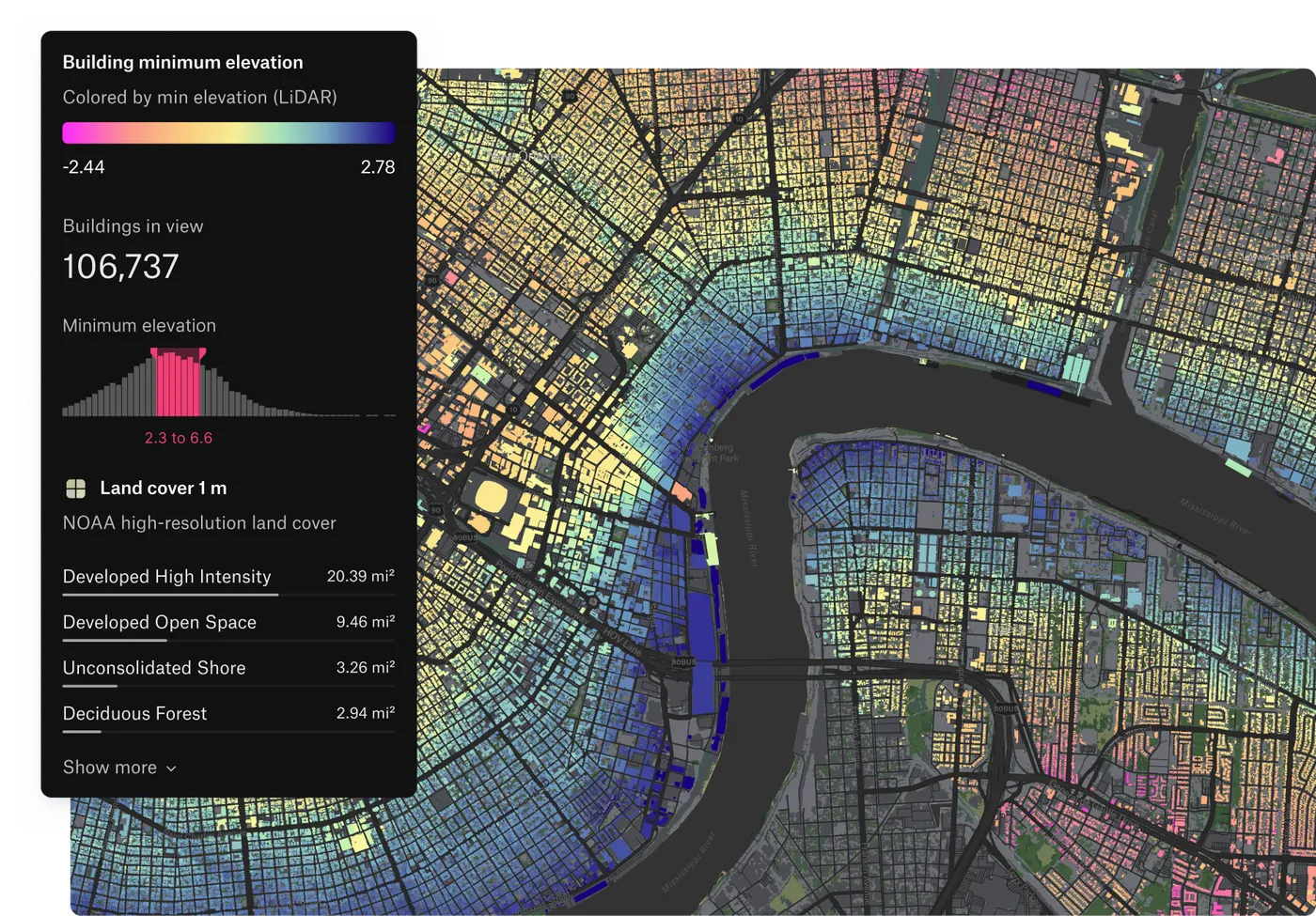Click the NOAA high-resolution land cover subtitle
Screen dimensions: 1316x916
[199, 523]
